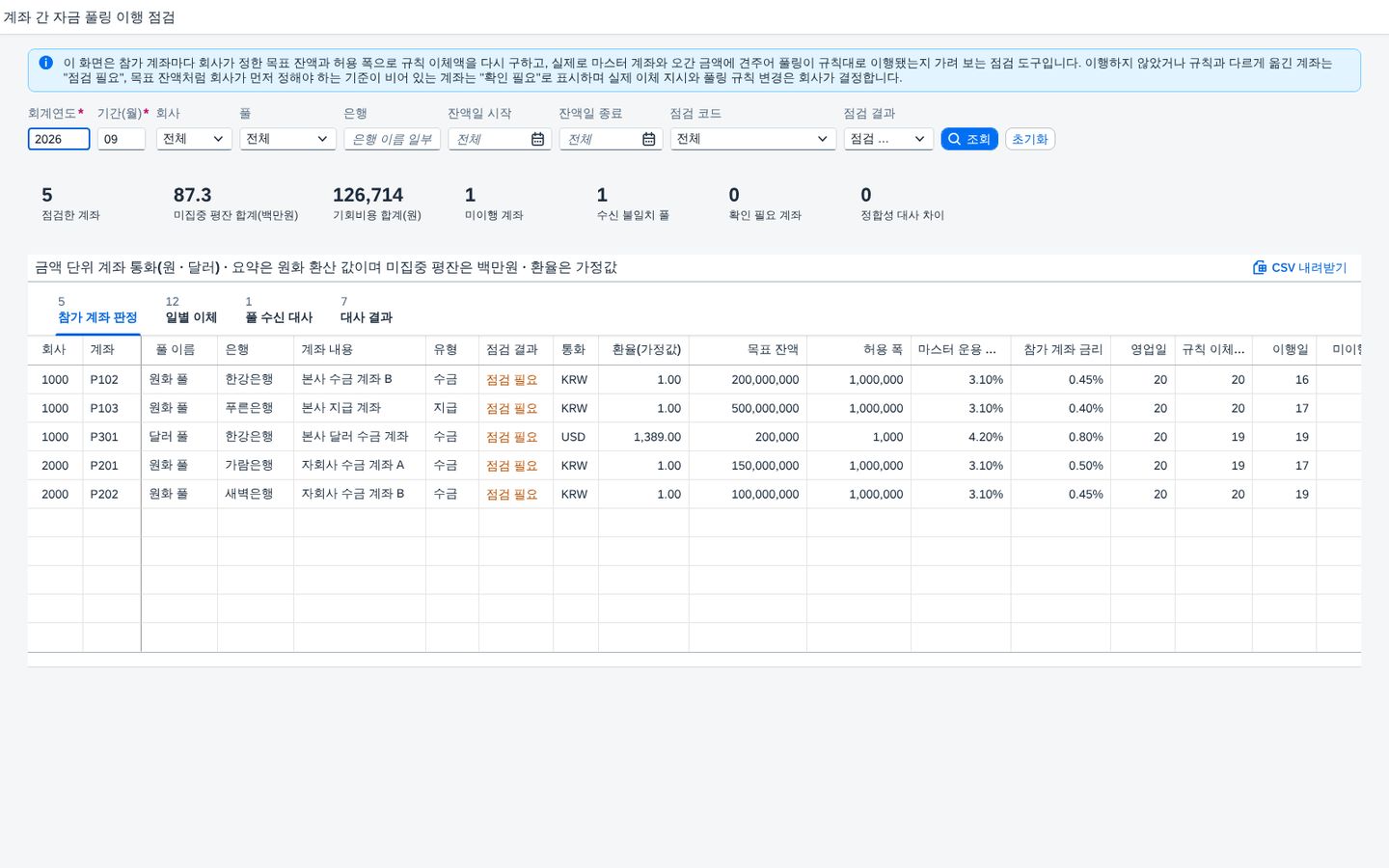Click the 이행일 column header

click(x=1285, y=349)
